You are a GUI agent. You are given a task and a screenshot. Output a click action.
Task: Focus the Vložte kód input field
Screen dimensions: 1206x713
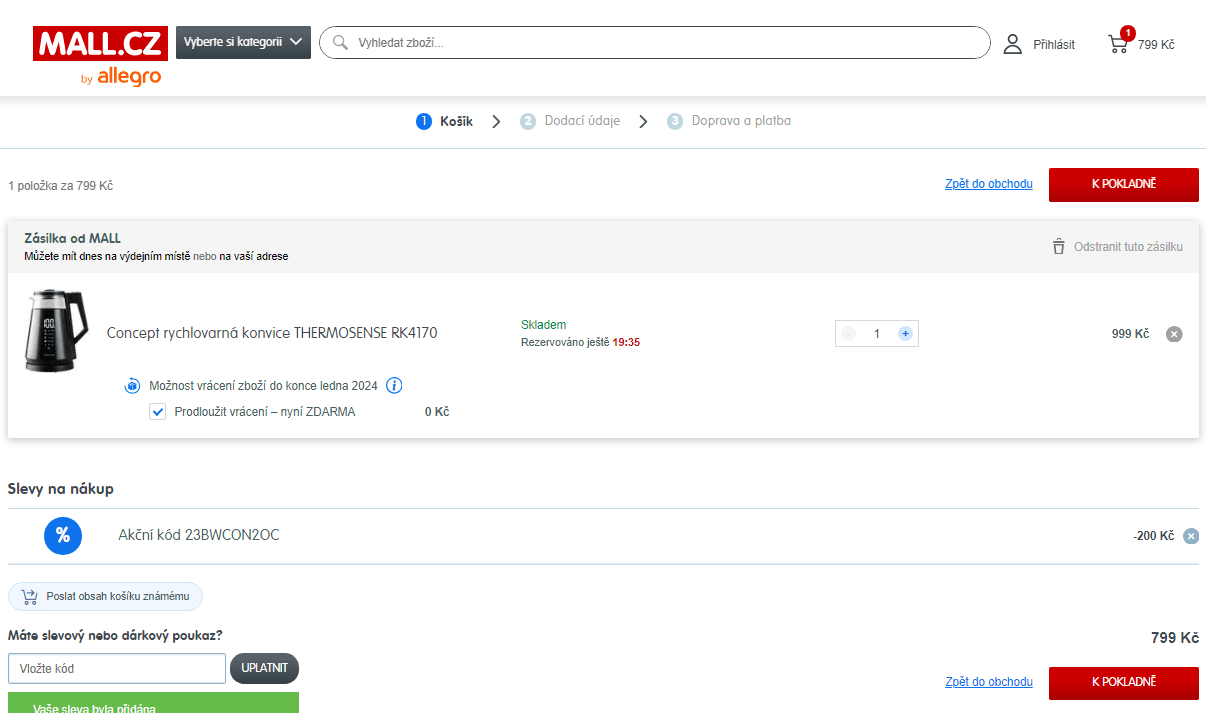(117, 668)
